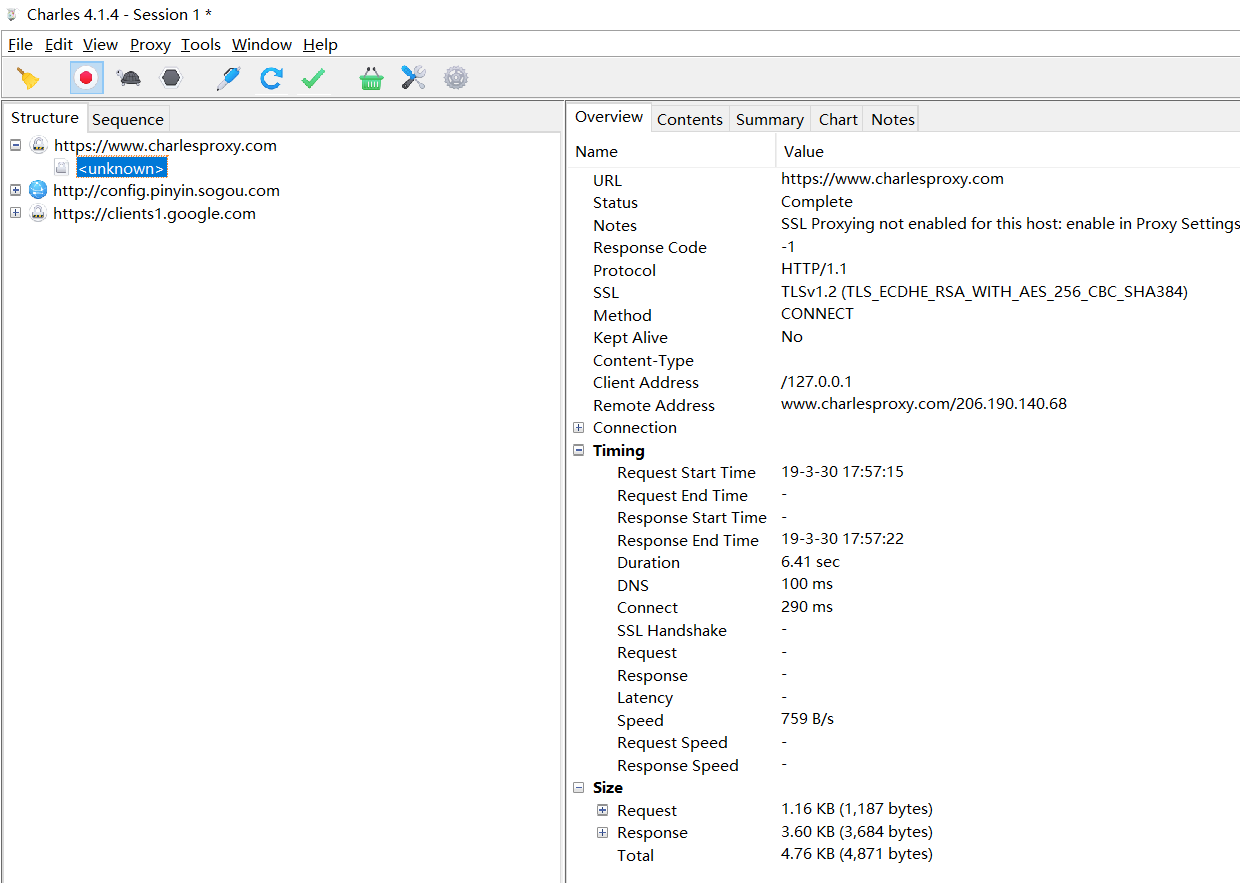Click the green Validate checkmark icon

point(314,78)
